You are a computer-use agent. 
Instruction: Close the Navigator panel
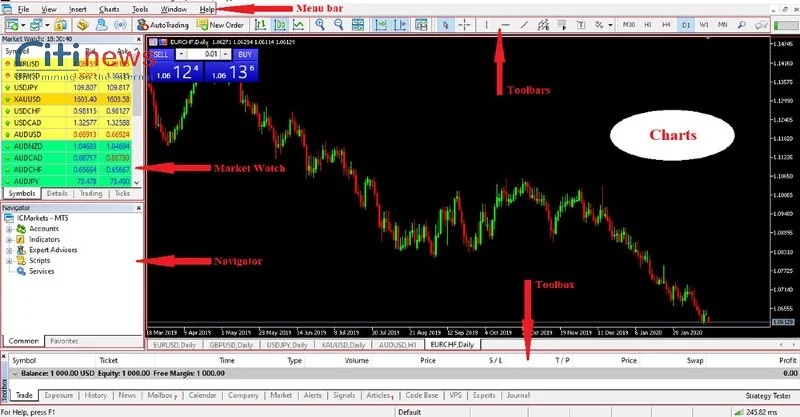point(138,208)
